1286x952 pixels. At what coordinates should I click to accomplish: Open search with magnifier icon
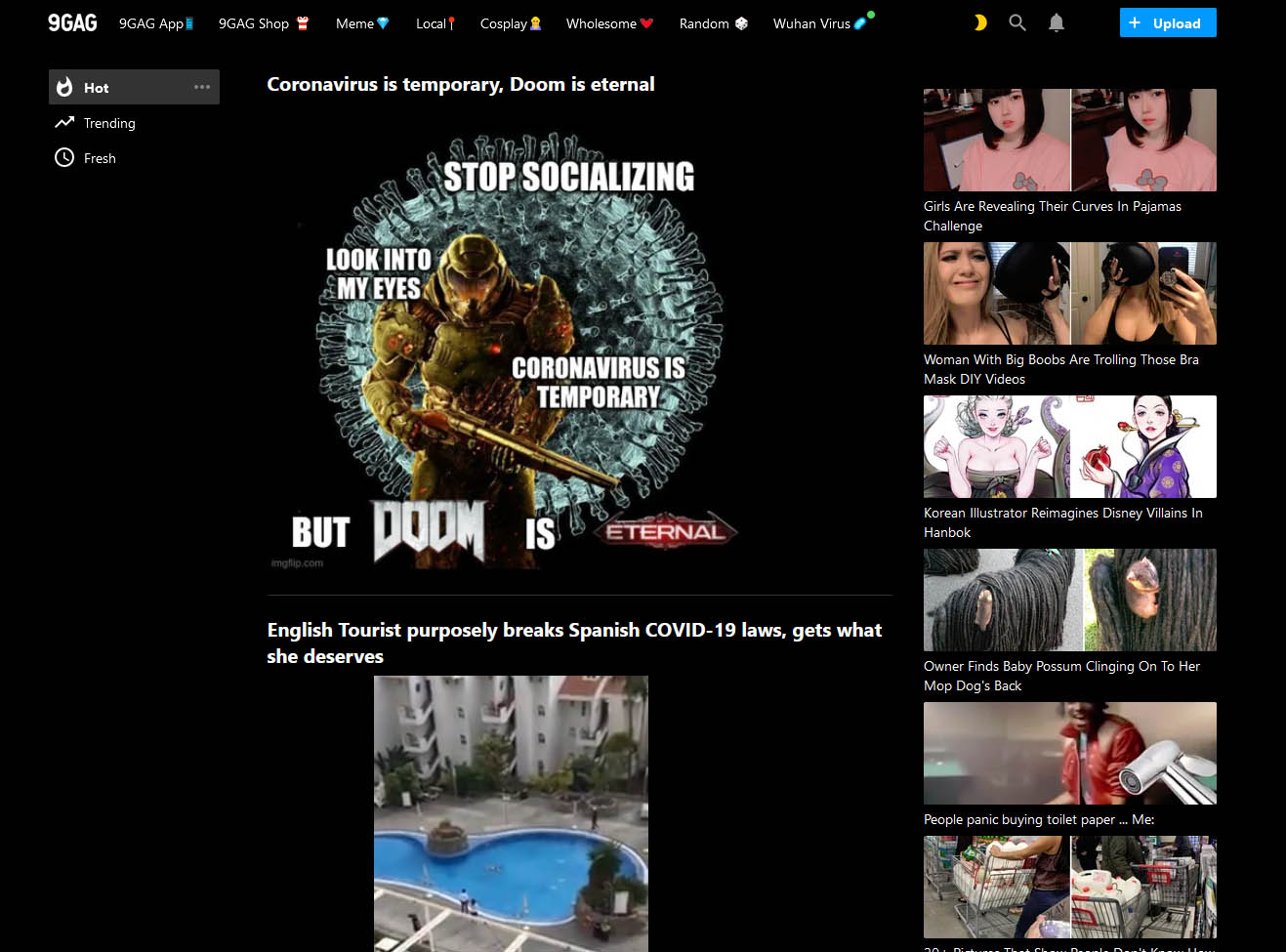pyautogui.click(x=1017, y=22)
